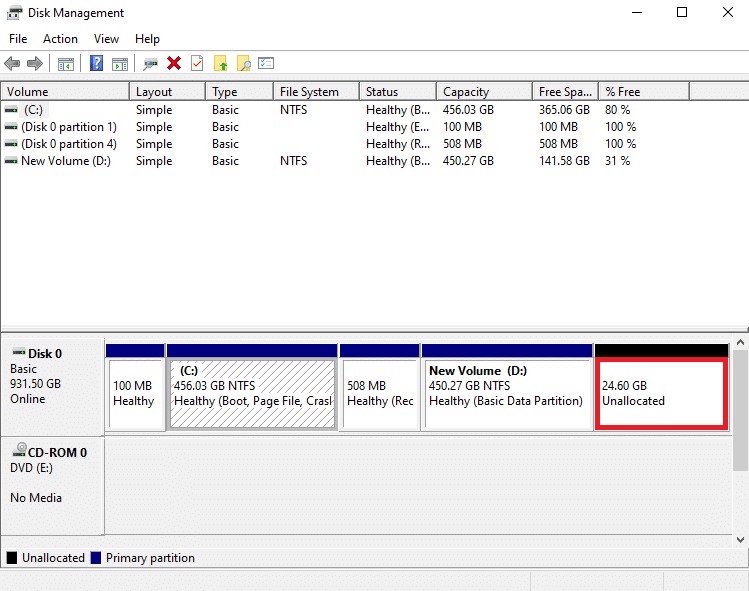Sort by the % Free column header

coord(645,91)
